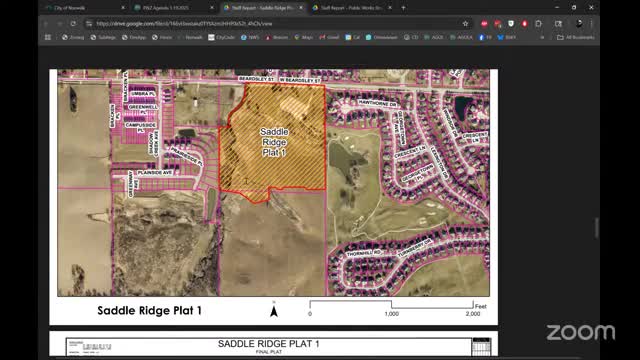This screenshot has width=640, height=360.
Task: Open the fourth globe bookmark
Action: pos(162,37)
